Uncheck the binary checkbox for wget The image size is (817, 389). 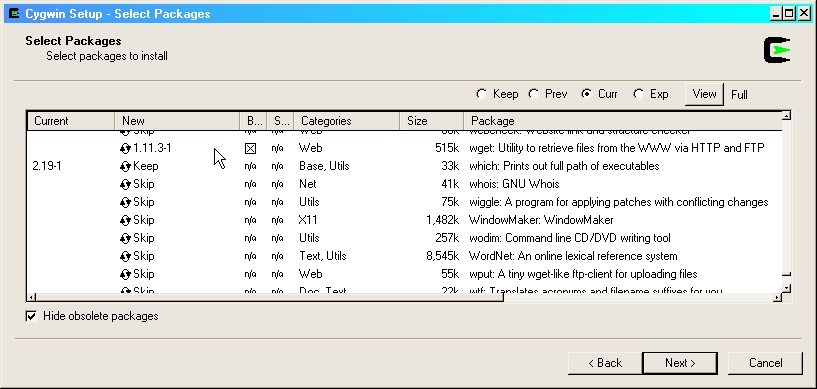coord(250,148)
